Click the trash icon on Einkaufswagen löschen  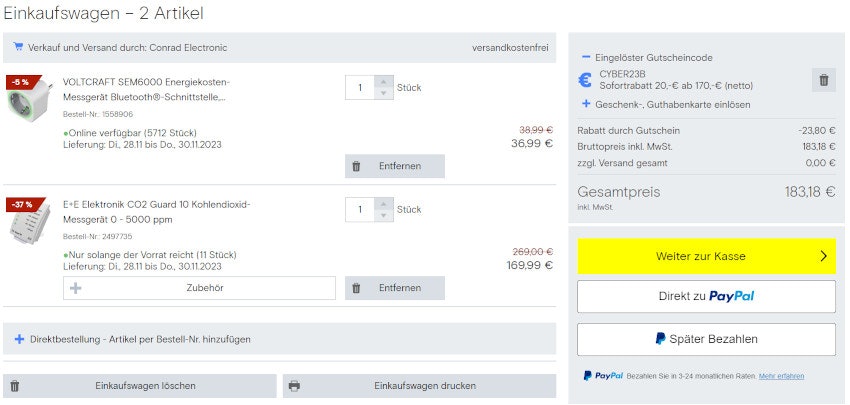15,386
